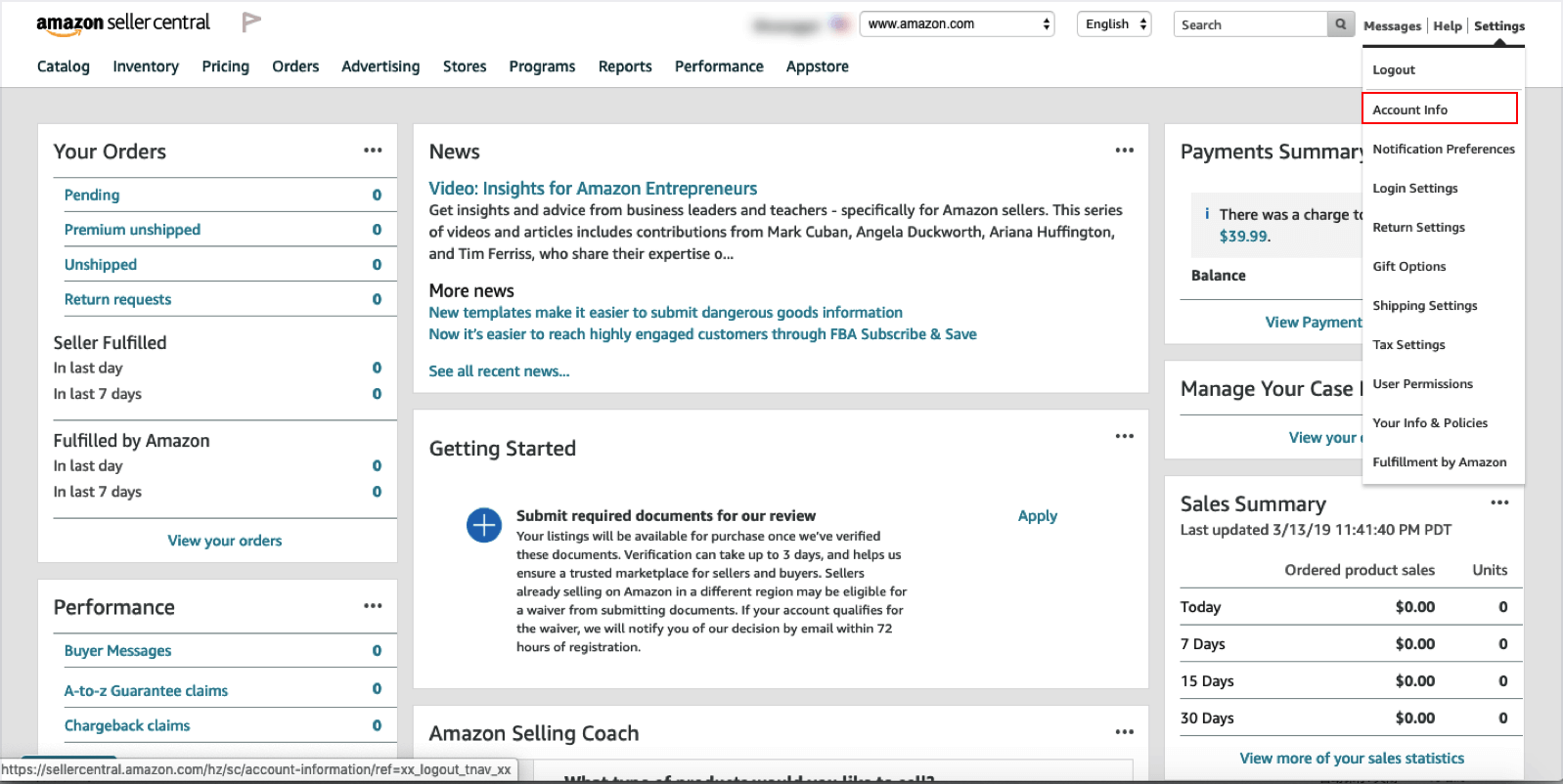
Task: Click the Amazon Seller Central logo
Action: 123,23
